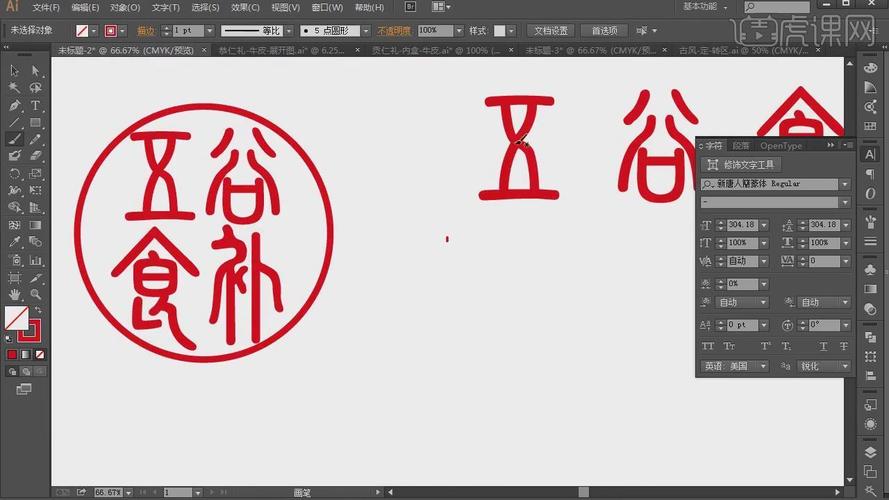Set paint type to solid Color
The image size is (889, 500).
click(x=12, y=354)
